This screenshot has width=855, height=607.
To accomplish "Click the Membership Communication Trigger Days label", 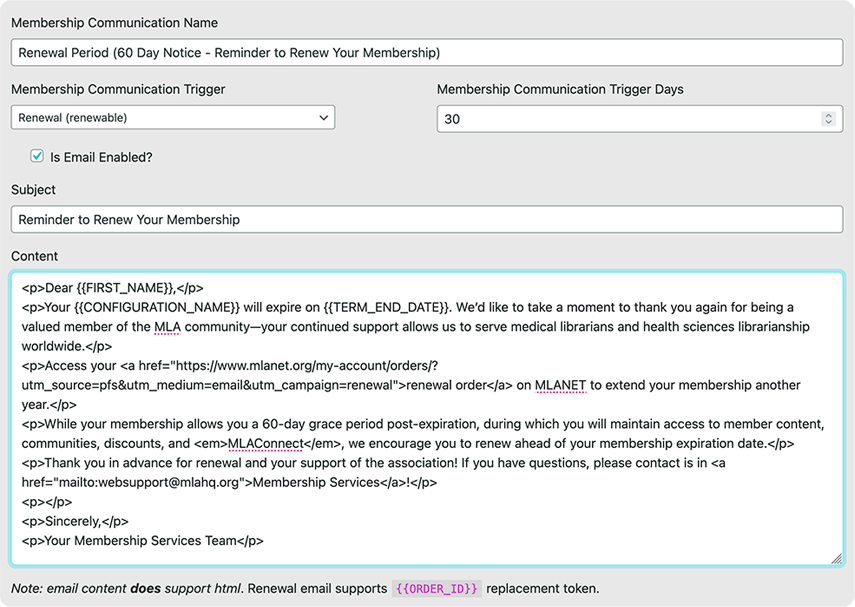I will (560, 89).
